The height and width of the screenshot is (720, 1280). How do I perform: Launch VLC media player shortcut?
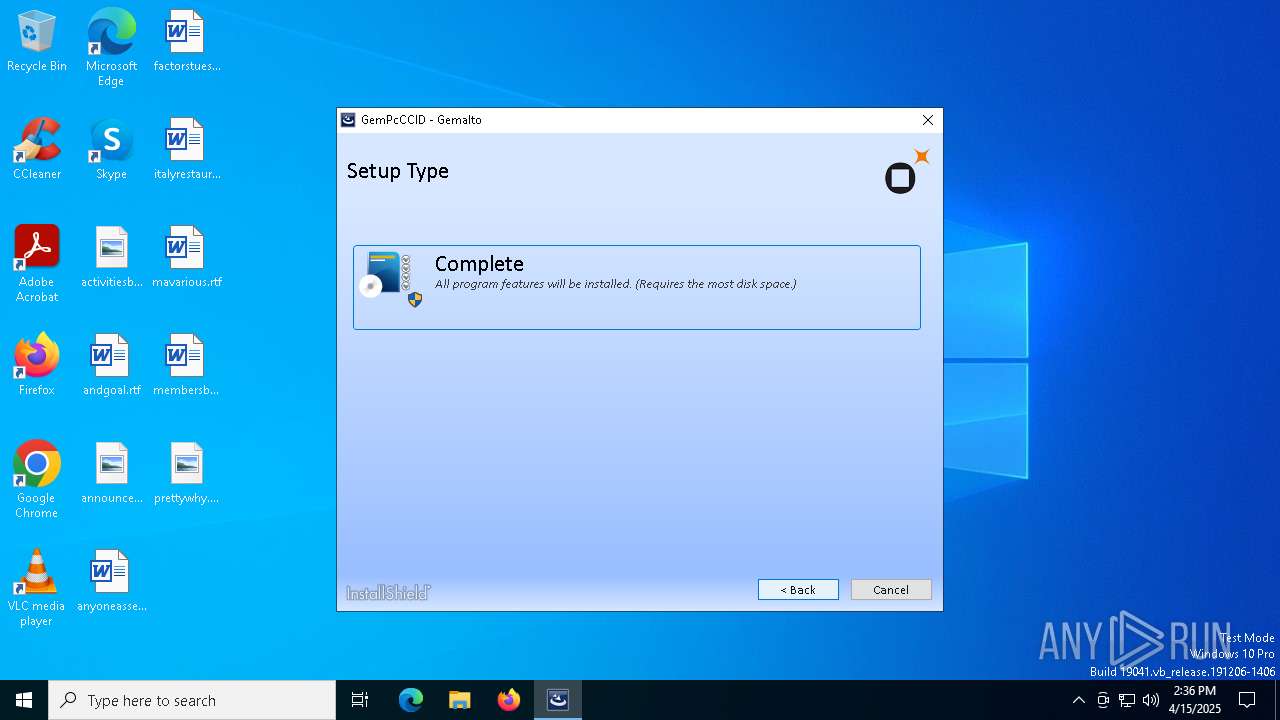click(37, 588)
